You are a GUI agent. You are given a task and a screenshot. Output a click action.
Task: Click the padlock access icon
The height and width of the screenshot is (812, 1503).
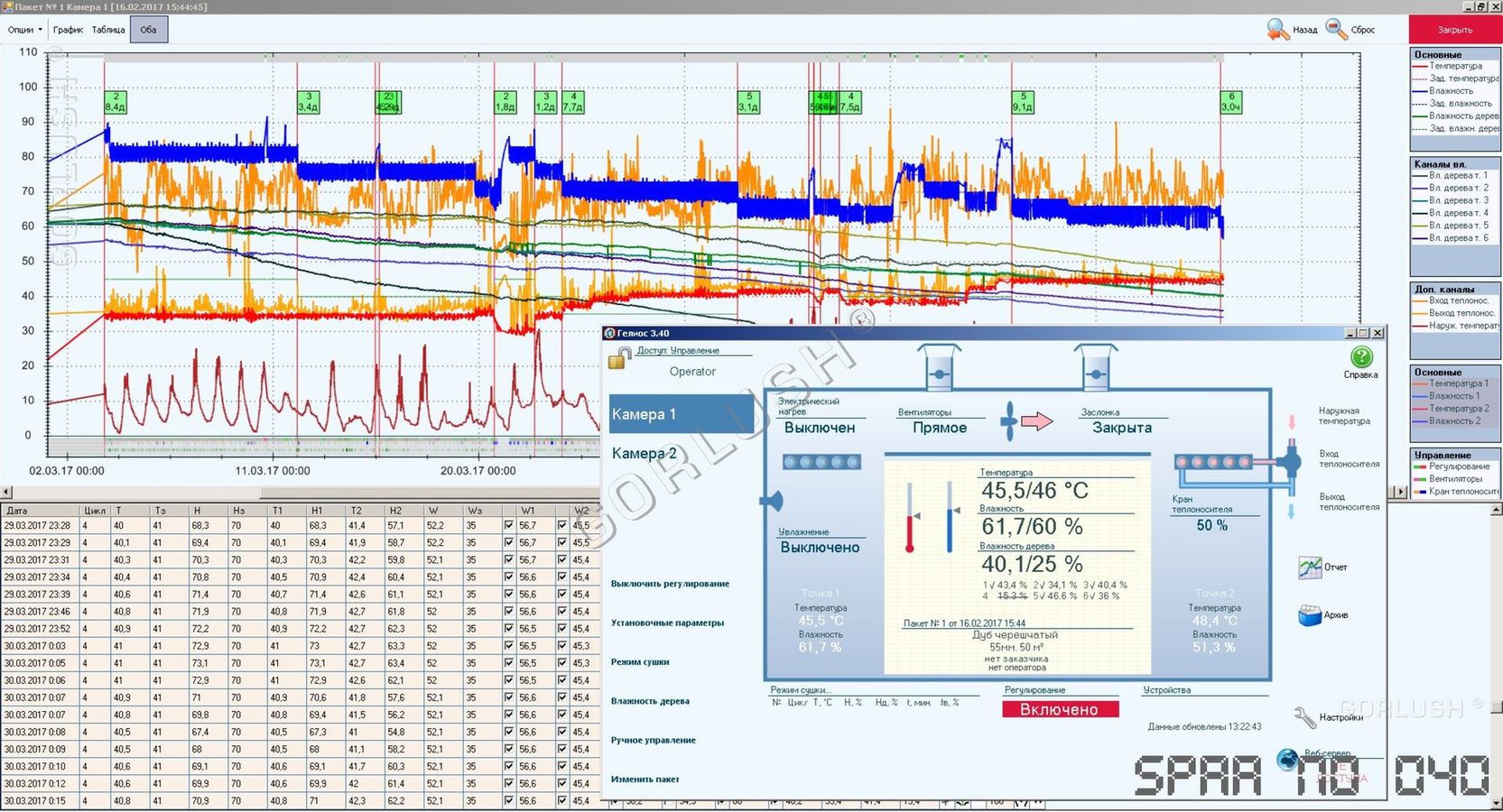coord(618,358)
